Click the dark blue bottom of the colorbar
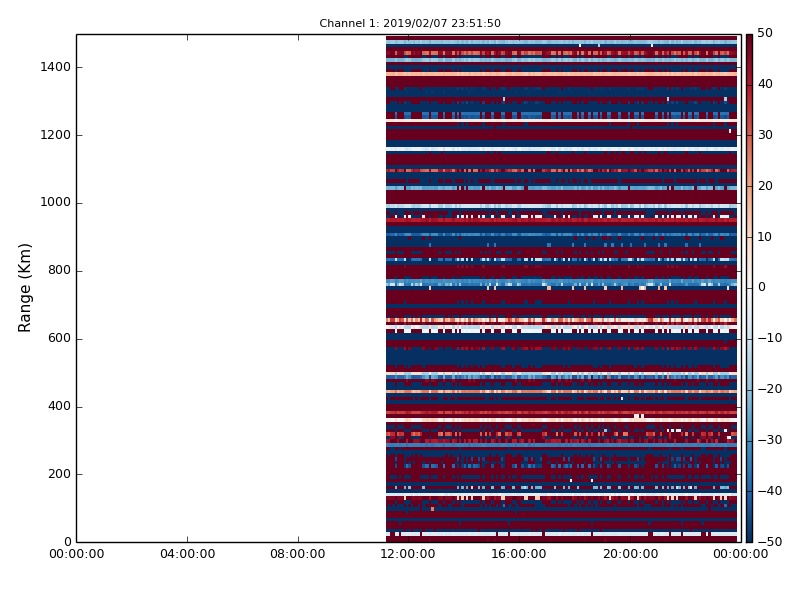 [749, 537]
